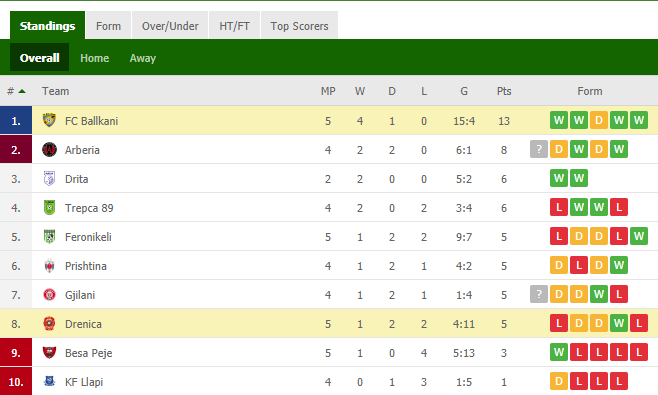
Task: Open the Over/Under tab
Action: click(170, 26)
